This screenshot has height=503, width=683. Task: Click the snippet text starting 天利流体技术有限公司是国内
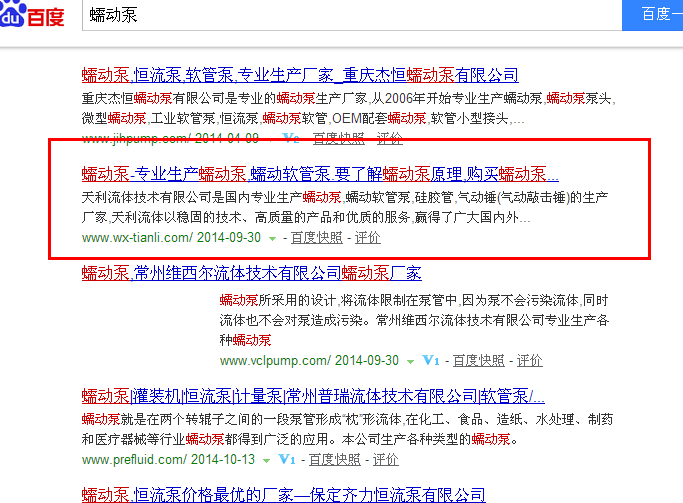pos(345,207)
